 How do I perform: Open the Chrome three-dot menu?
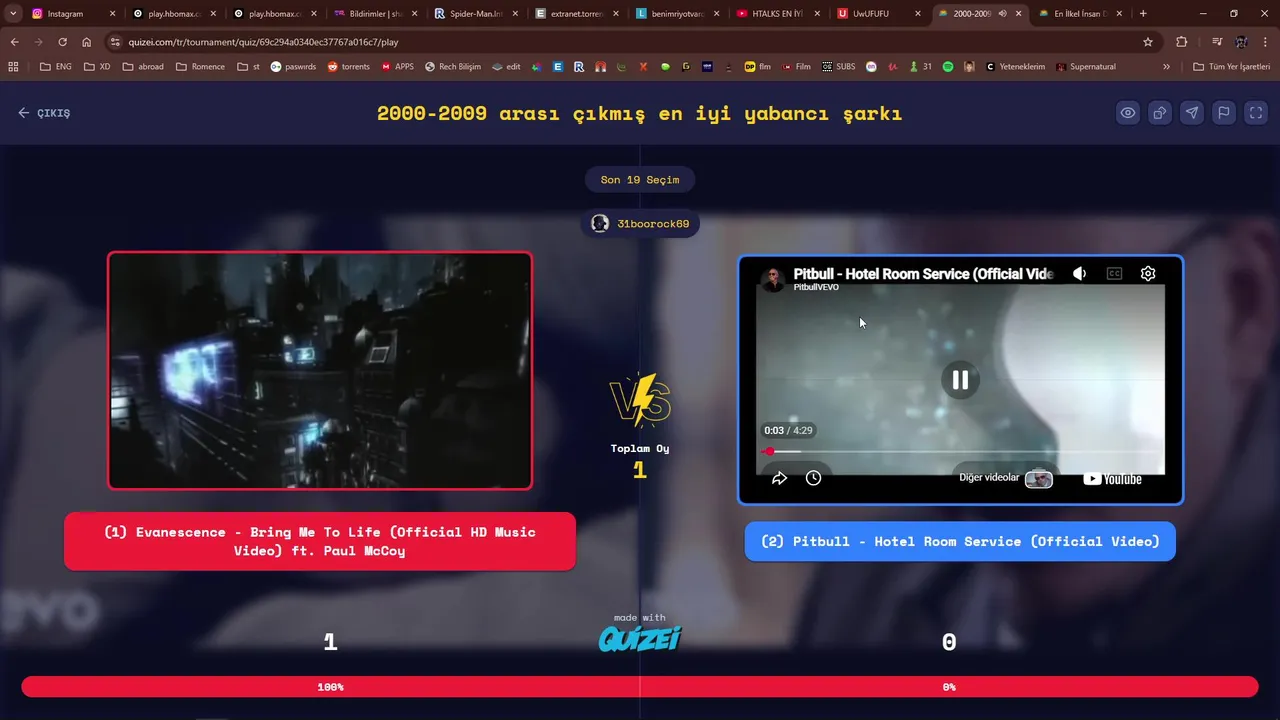[1265, 42]
